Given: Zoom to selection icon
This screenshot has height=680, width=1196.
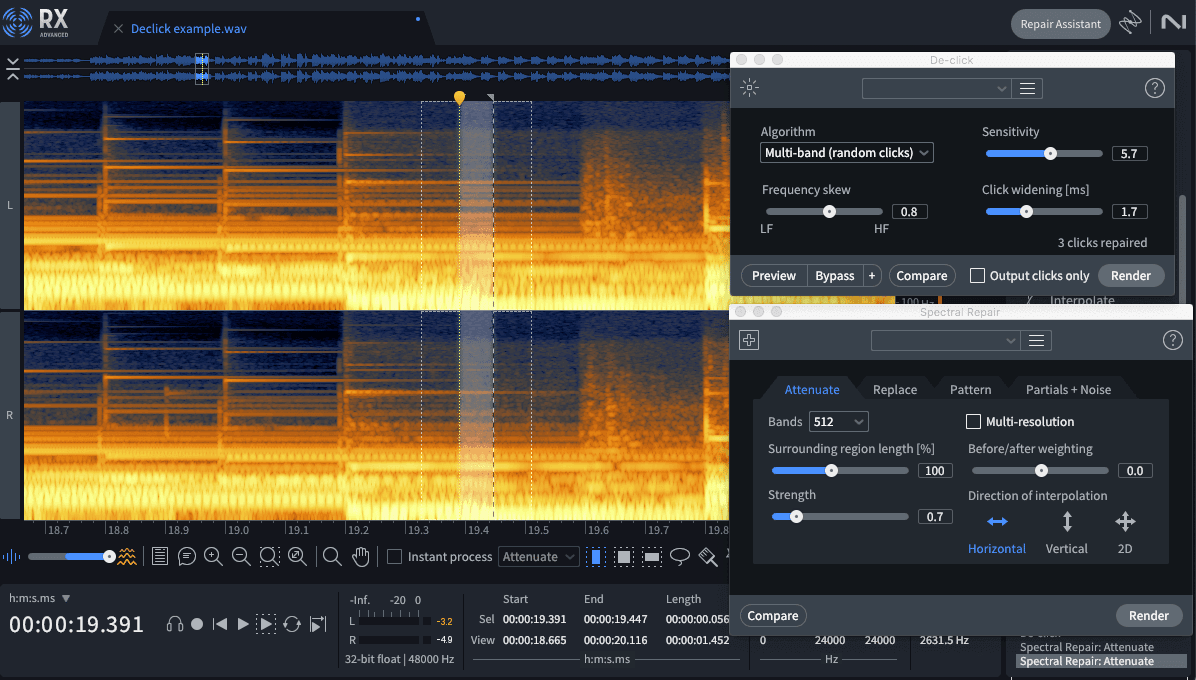Looking at the screenshot, I should click(269, 557).
